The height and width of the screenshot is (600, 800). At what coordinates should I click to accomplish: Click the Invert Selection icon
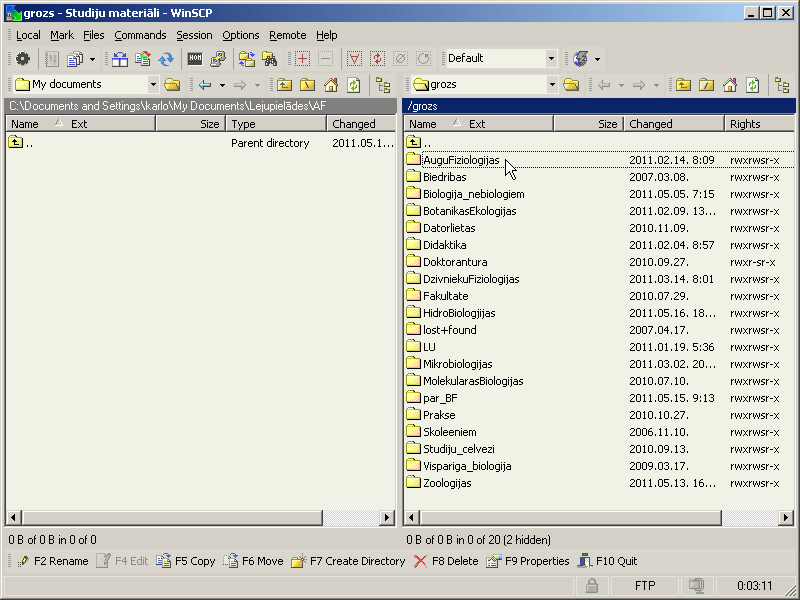(378, 59)
